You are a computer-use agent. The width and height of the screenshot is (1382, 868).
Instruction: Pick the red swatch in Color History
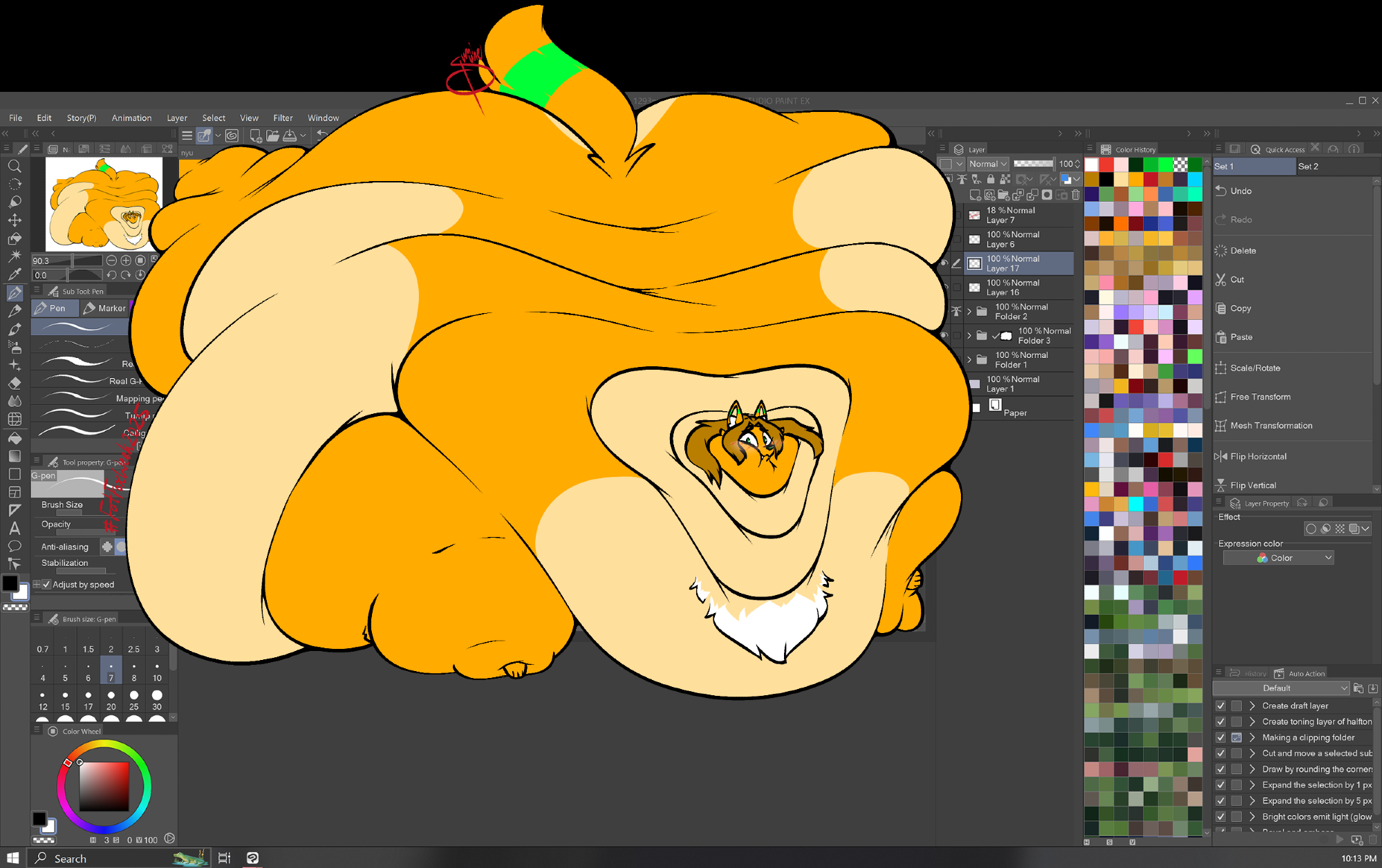(1106, 164)
